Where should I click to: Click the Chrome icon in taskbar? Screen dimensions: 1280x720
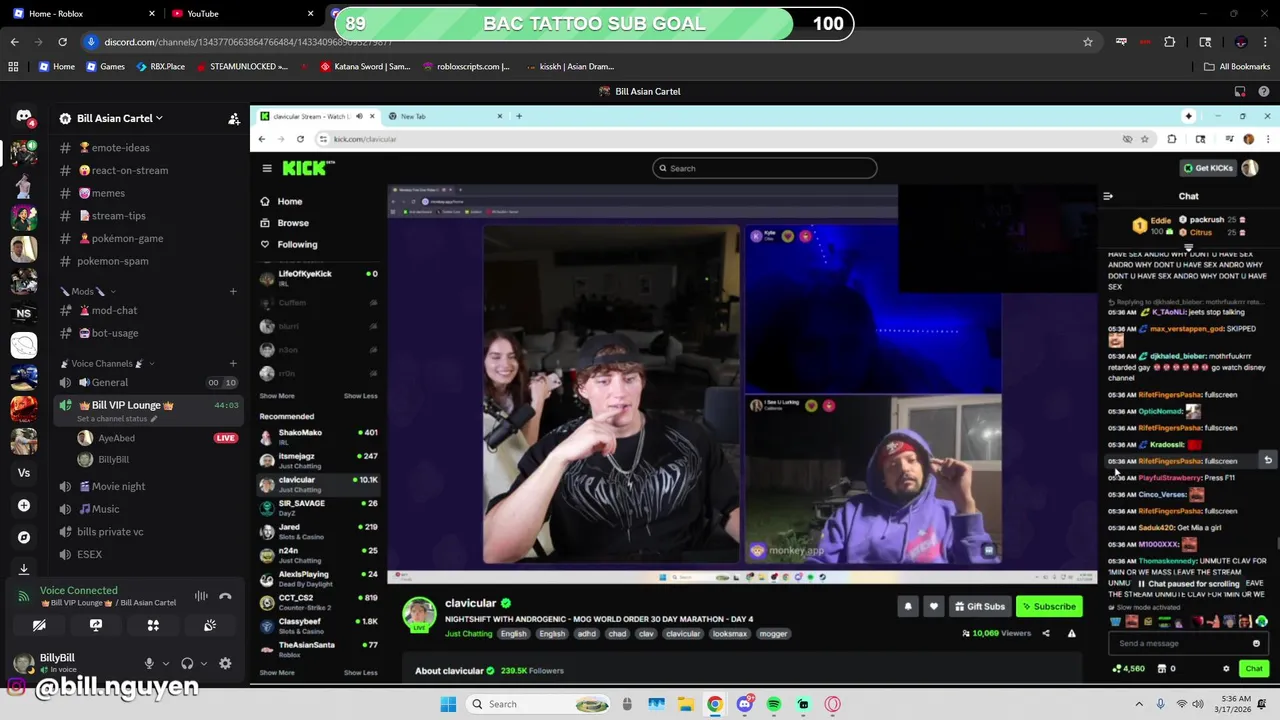coord(715,704)
